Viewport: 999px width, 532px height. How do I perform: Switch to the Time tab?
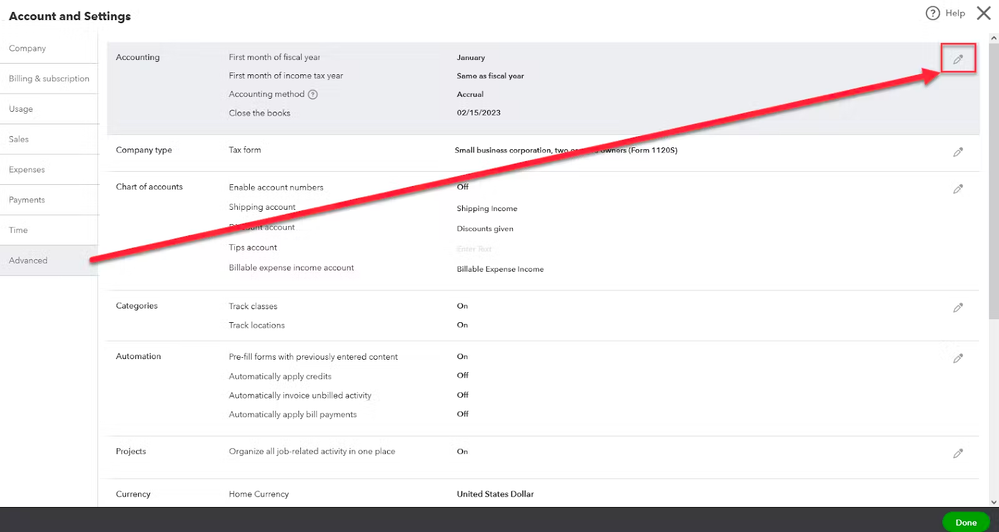point(19,230)
